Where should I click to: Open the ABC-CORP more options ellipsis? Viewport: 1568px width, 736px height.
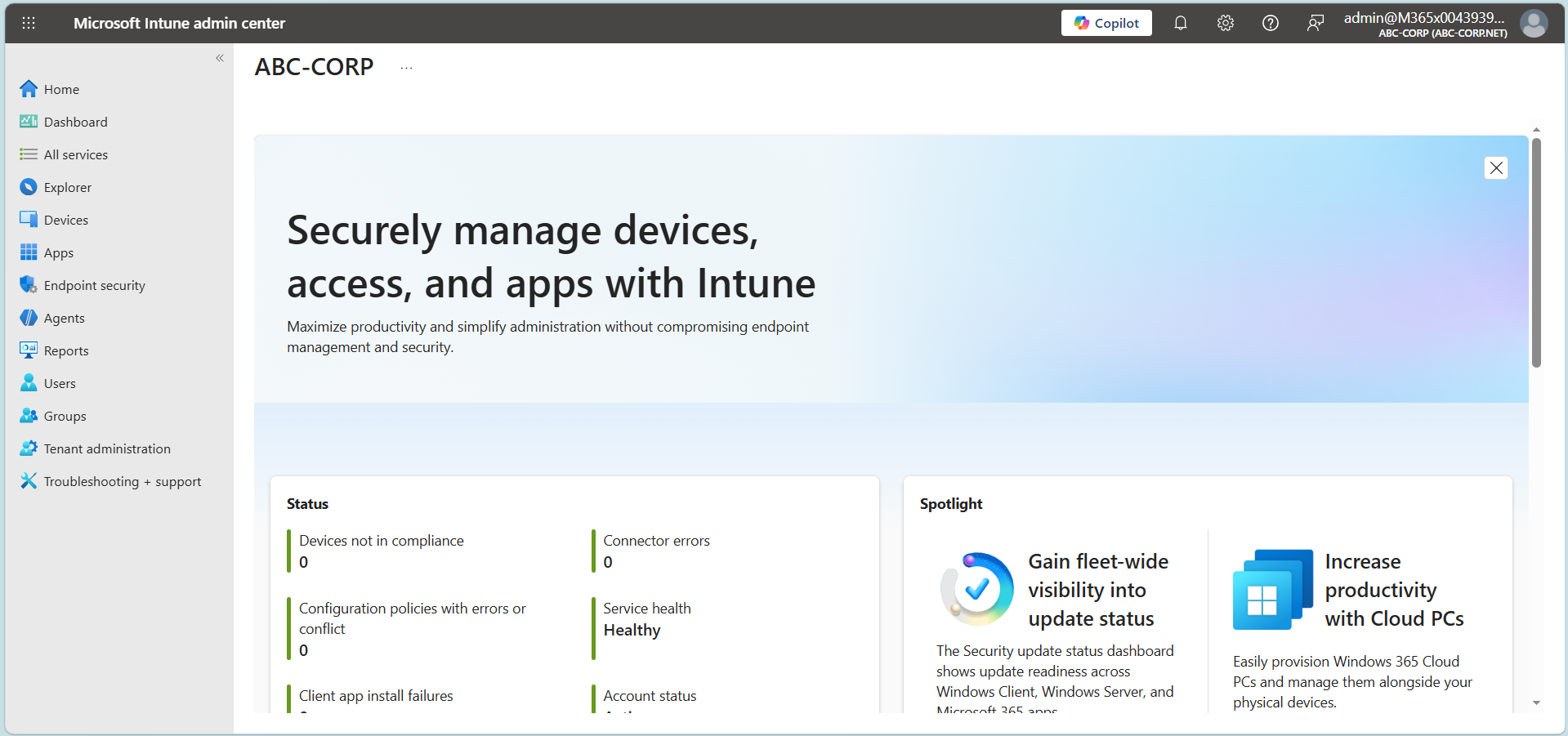click(406, 68)
